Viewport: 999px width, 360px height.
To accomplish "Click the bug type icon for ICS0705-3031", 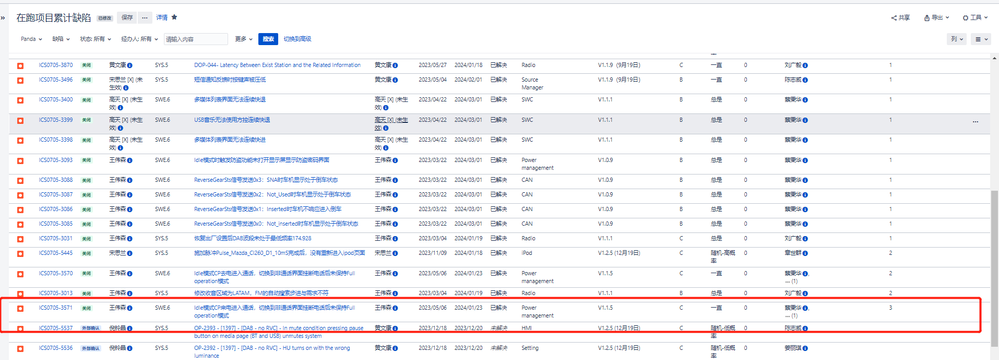I will pyautogui.click(x=20, y=238).
